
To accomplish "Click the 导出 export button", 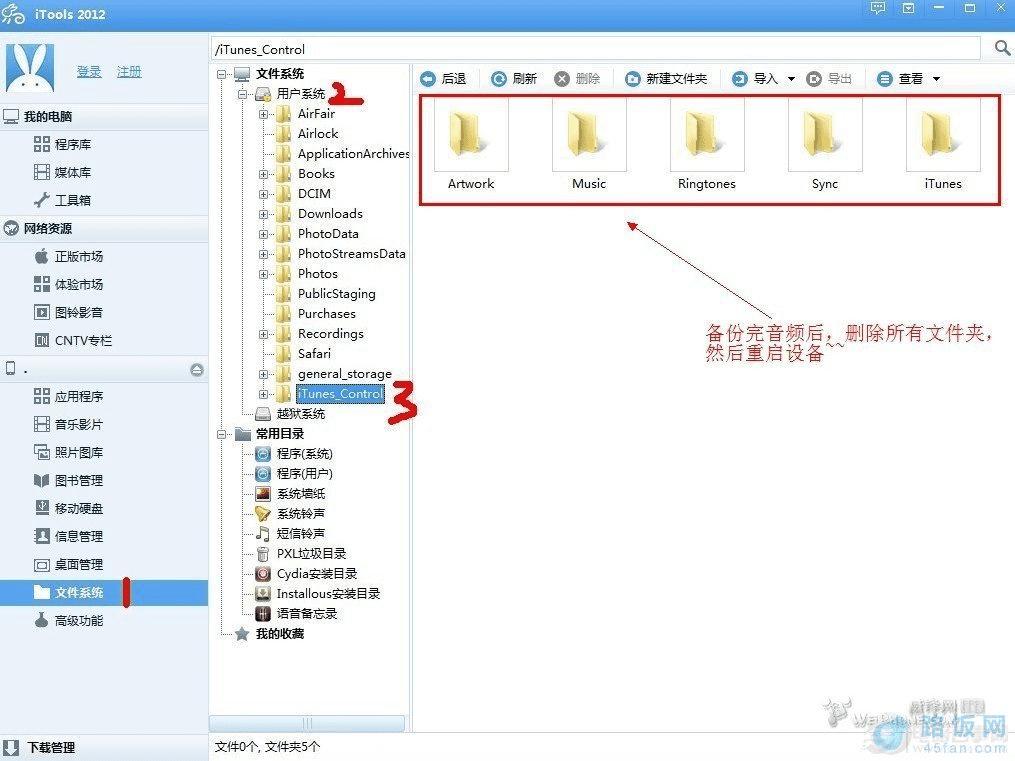I will [x=829, y=78].
